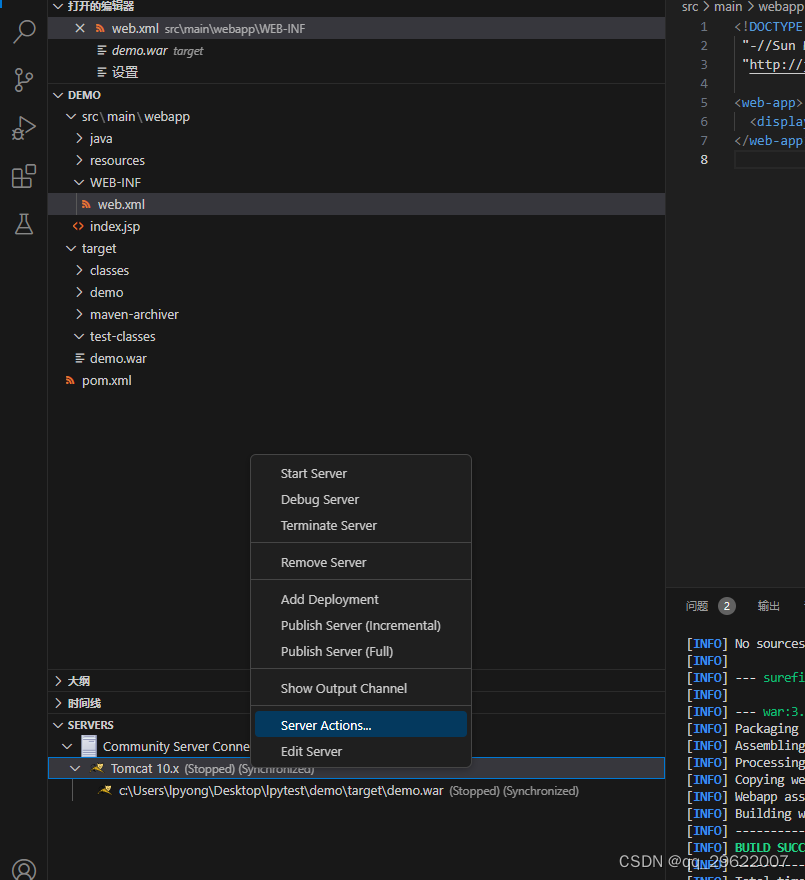Open the Run and Debug view
Image resolution: width=805 pixels, height=880 pixels.
[24, 128]
